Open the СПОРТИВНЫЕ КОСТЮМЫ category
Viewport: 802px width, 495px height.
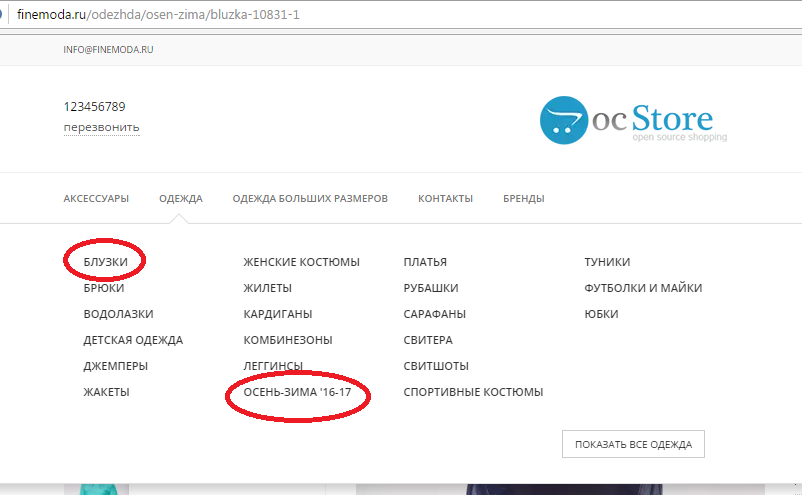pos(473,392)
